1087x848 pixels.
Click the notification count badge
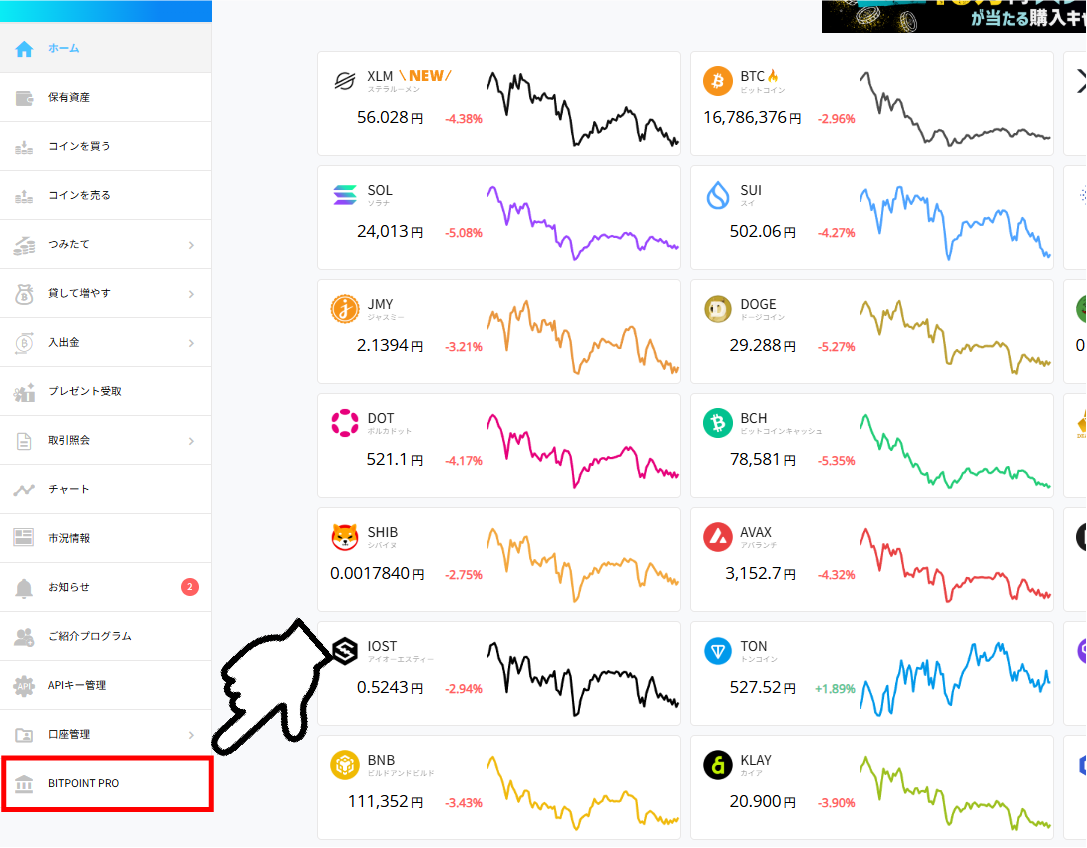click(190, 587)
